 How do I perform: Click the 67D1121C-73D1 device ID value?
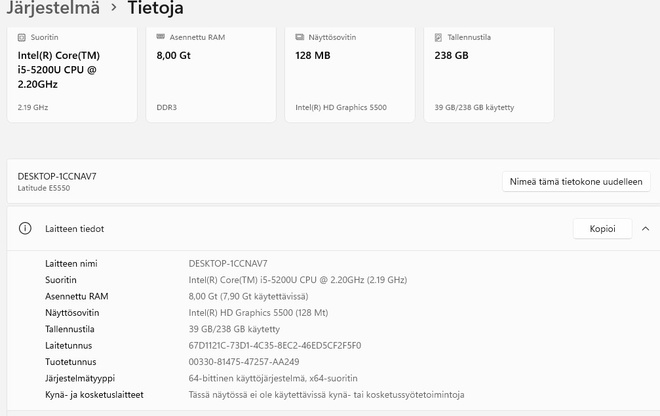tap(275, 346)
